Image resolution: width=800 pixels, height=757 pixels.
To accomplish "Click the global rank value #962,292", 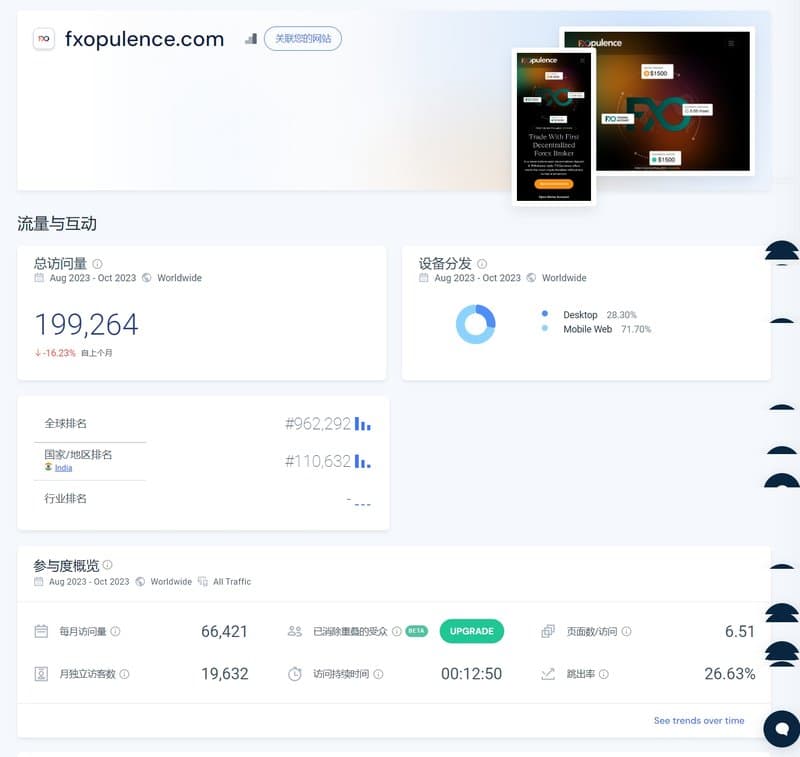I will click(317, 424).
